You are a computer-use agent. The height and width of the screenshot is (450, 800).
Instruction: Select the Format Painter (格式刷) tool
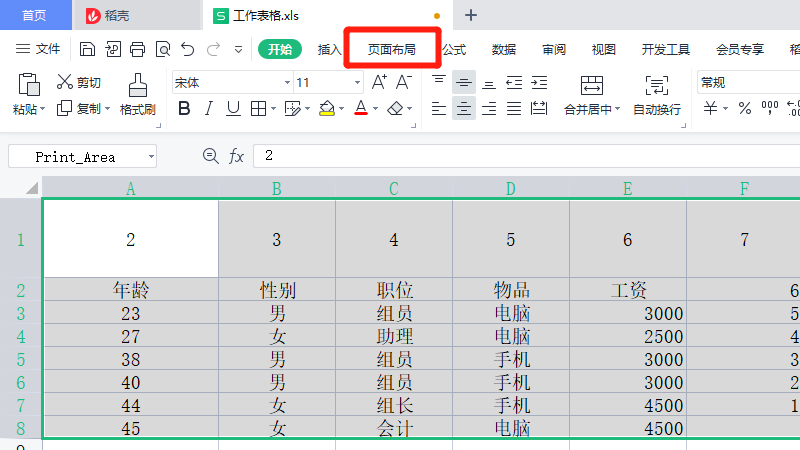(x=138, y=95)
